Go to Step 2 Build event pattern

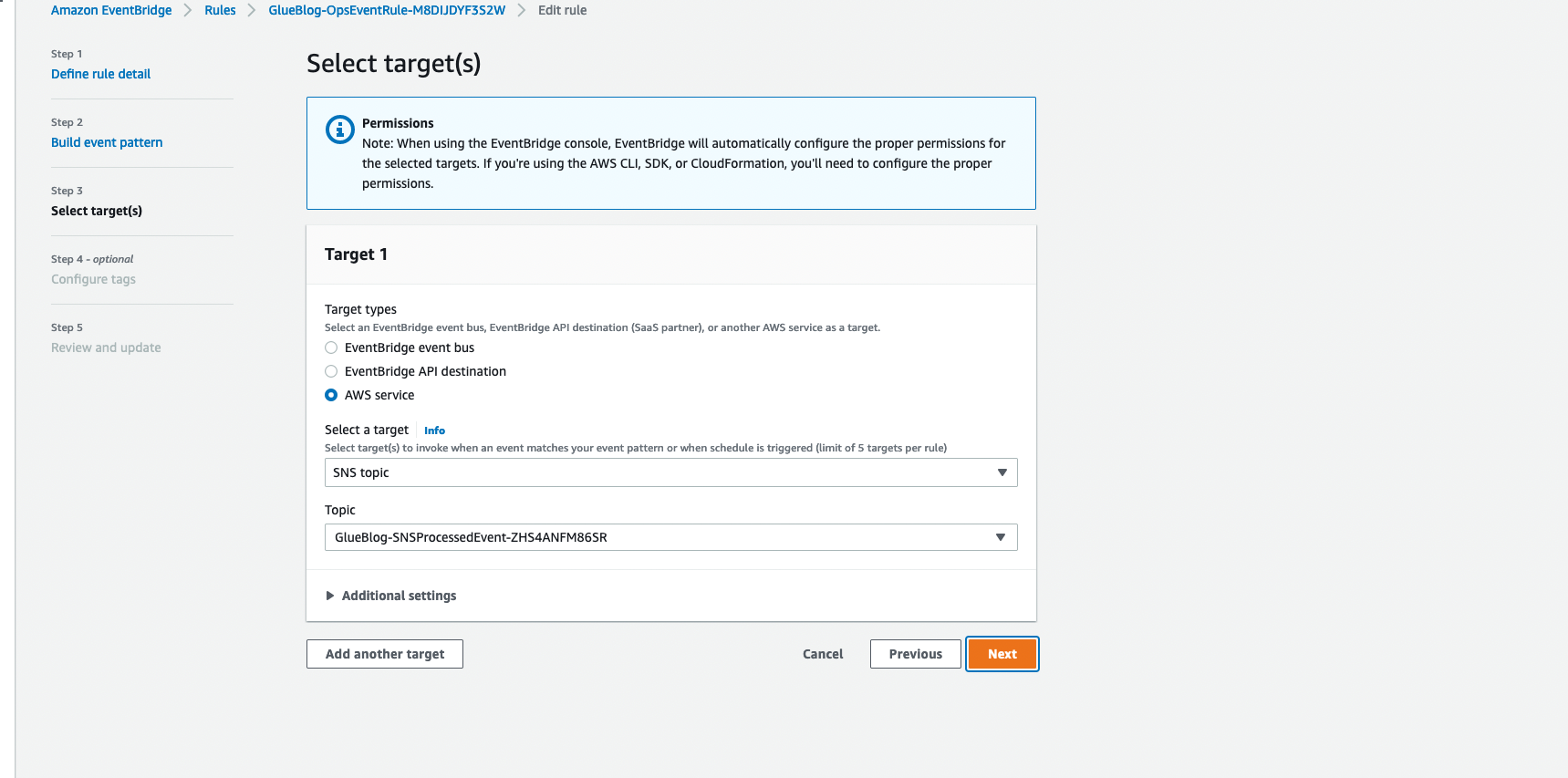click(107, 142)
